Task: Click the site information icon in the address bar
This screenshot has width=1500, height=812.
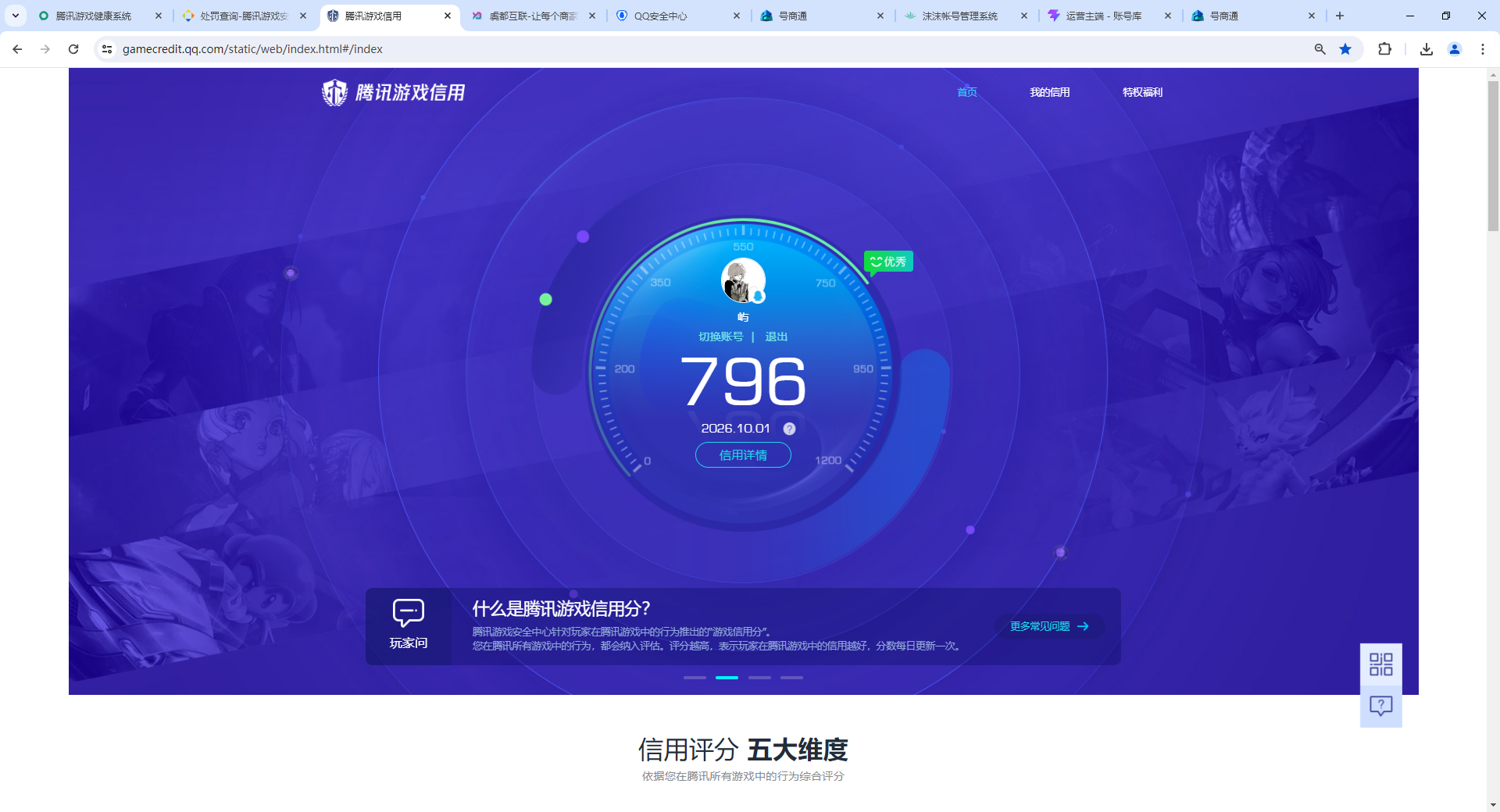Action: coord(107,49)
